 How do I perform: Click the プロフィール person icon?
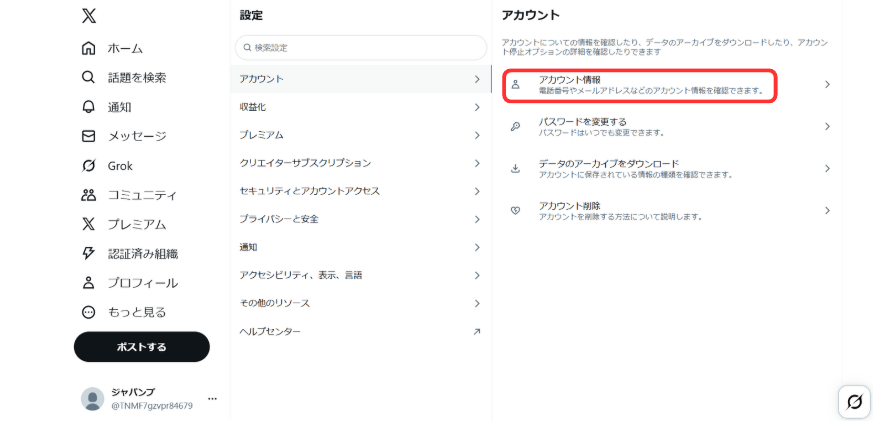coord(89,282)
